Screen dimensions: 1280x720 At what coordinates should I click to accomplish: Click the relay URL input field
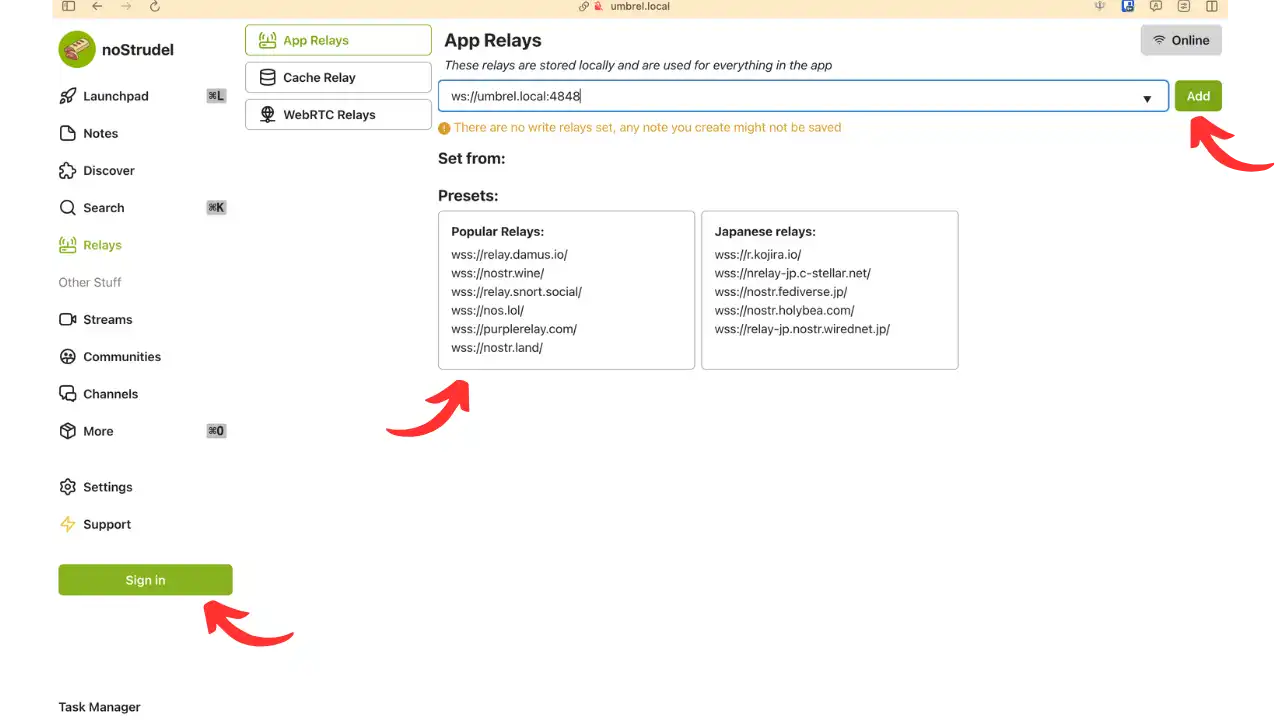(700, 96)
